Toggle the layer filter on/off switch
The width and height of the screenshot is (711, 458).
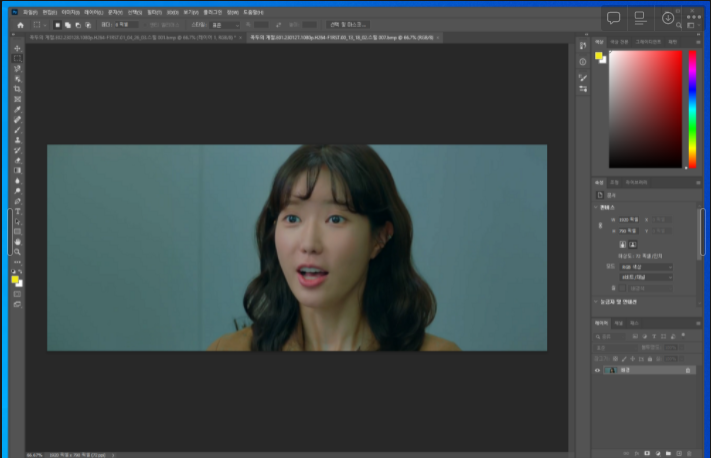pyautogui.click(x=683, y=336)
